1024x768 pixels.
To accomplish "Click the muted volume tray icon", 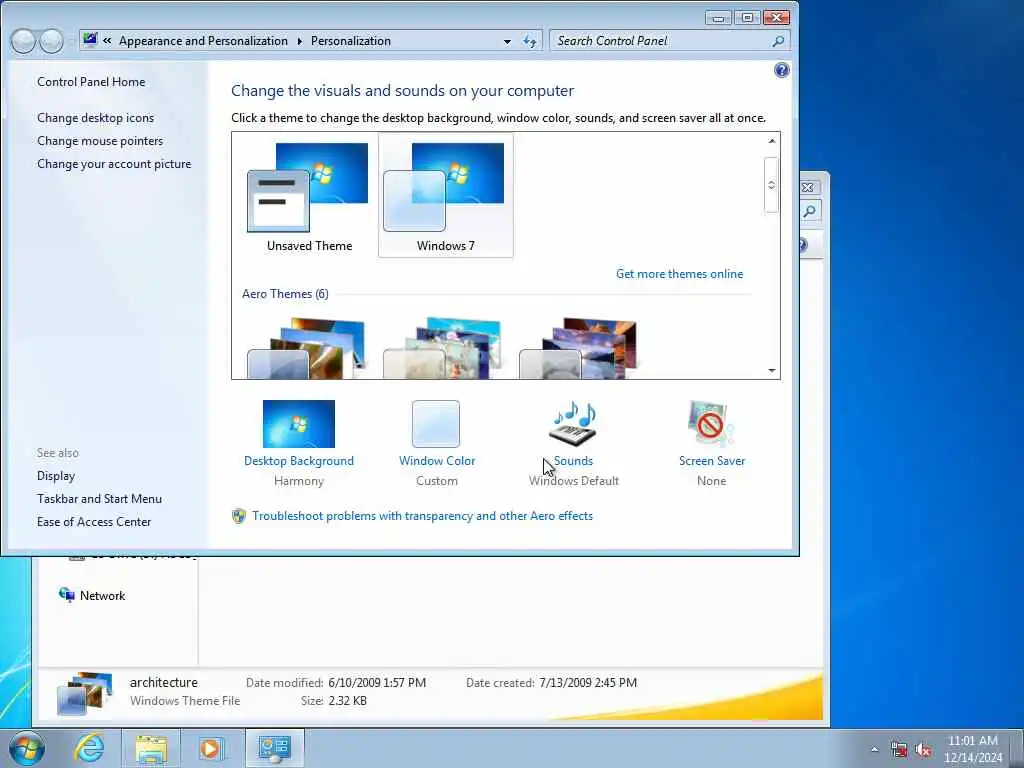I will [x=923, y=749].
